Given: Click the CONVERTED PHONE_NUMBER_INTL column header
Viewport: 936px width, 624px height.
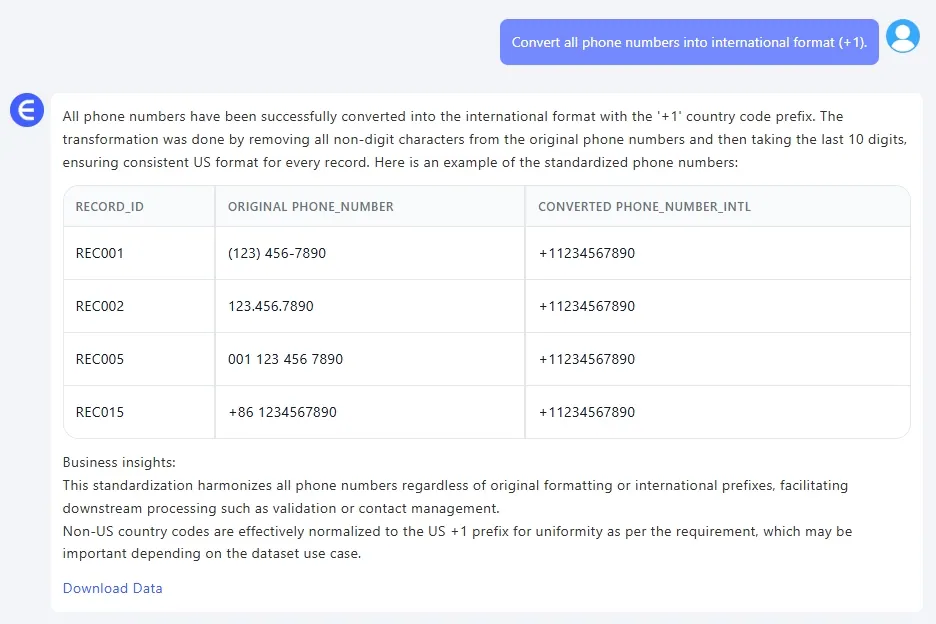Looking at the screenshot, I should [x=644, y=207].
